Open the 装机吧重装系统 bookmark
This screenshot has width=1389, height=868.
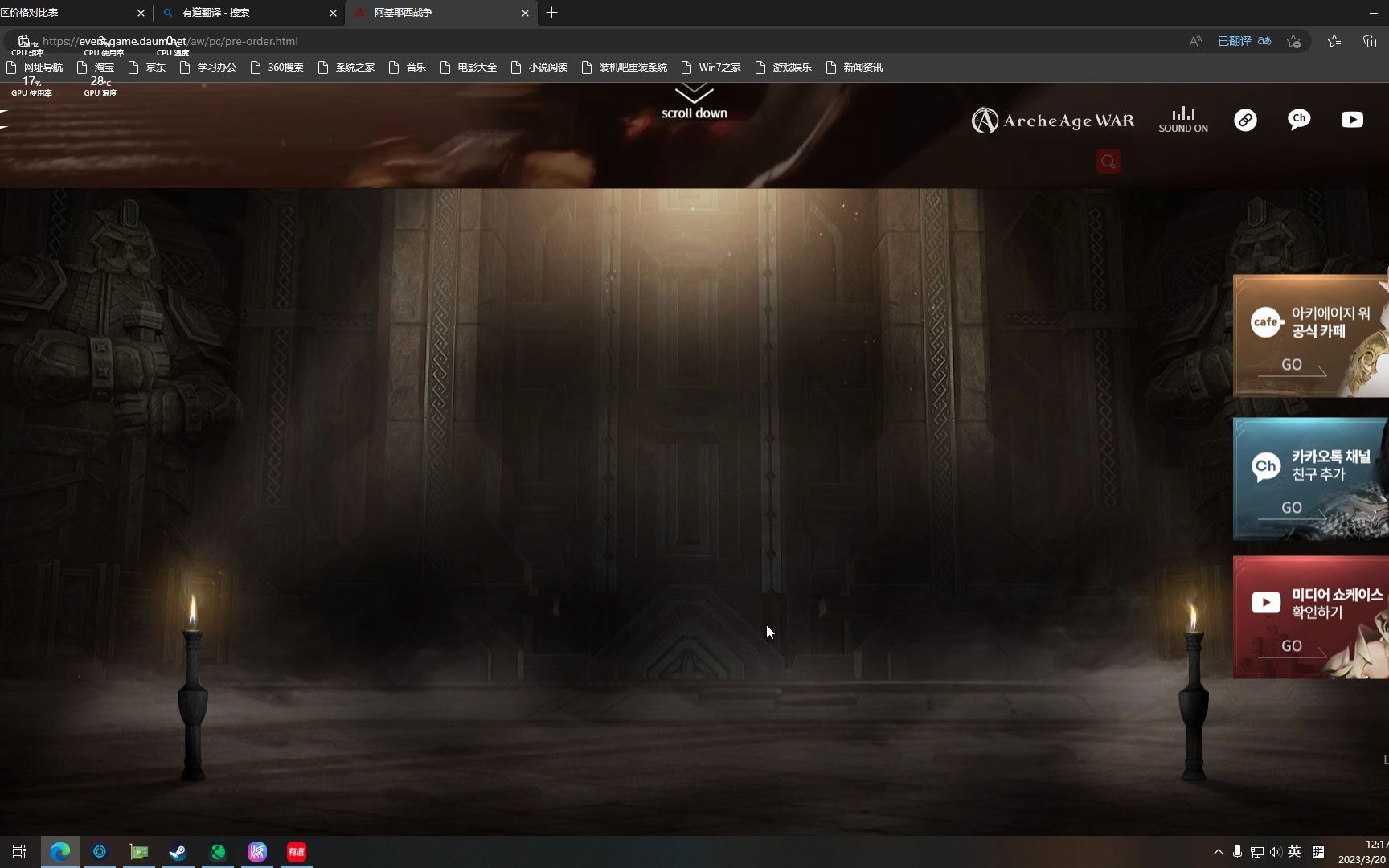click(x=625, y=68)
